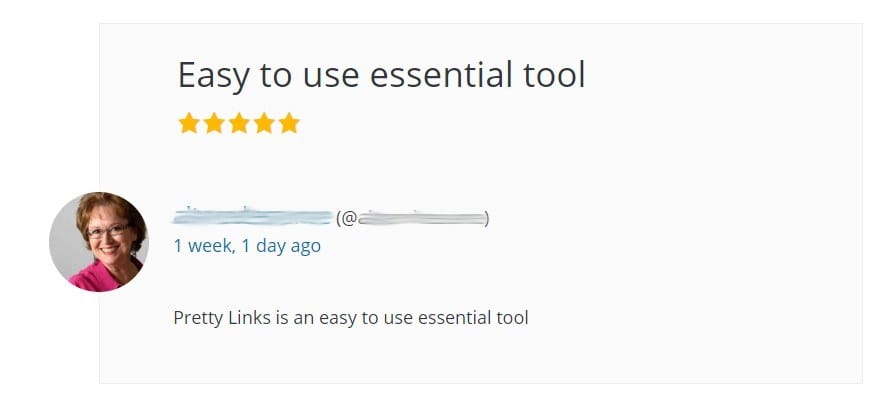Click the middle star of the rating
881x403 pixels.
point(239,123)
